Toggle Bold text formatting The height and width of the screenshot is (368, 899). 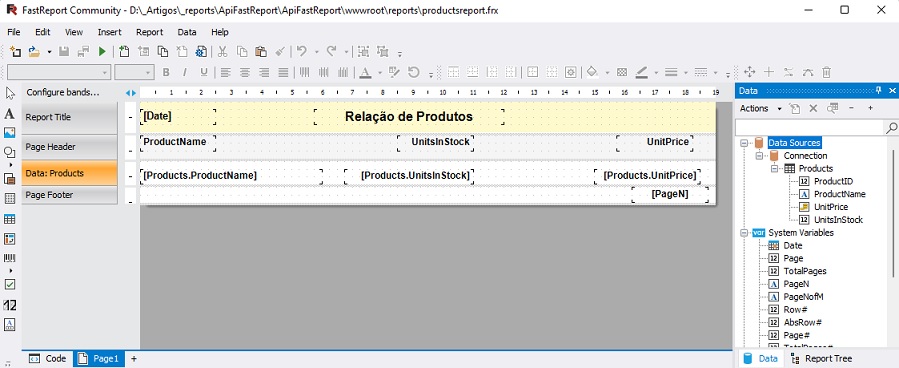click(166, 72)
